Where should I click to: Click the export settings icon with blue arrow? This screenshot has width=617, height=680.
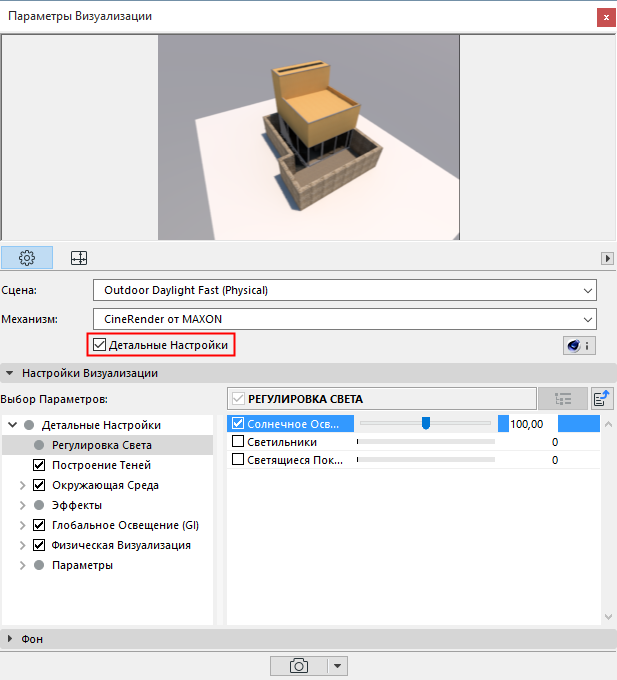click(602, 399)
